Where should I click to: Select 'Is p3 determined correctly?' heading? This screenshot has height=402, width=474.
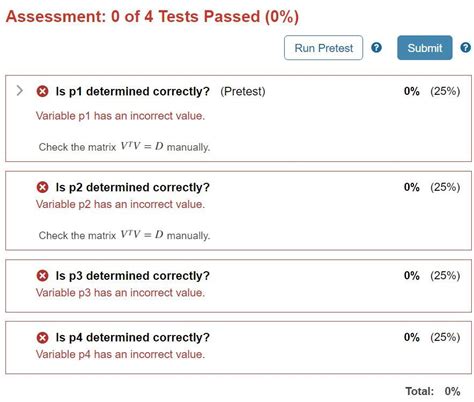click(133, 276)
